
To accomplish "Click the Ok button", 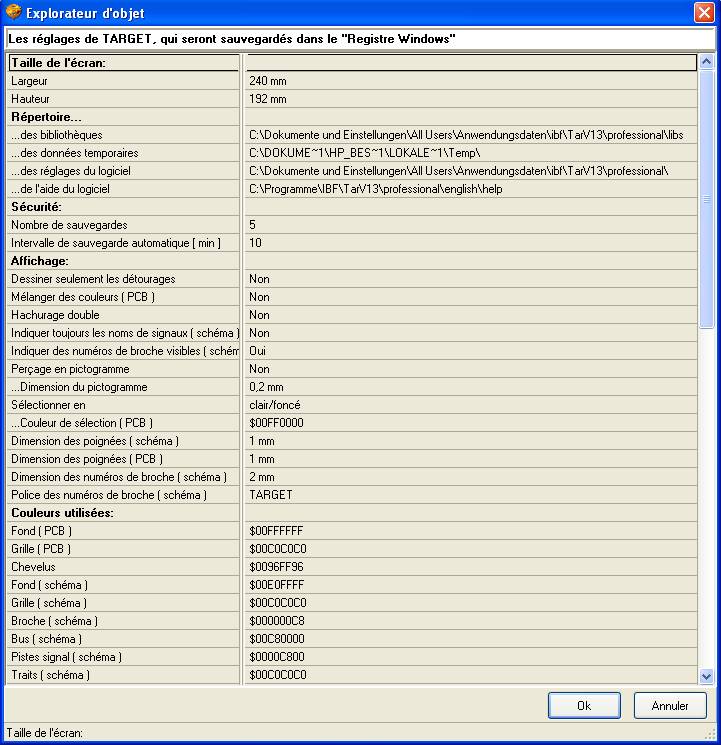I will click(x=584, y=705).
